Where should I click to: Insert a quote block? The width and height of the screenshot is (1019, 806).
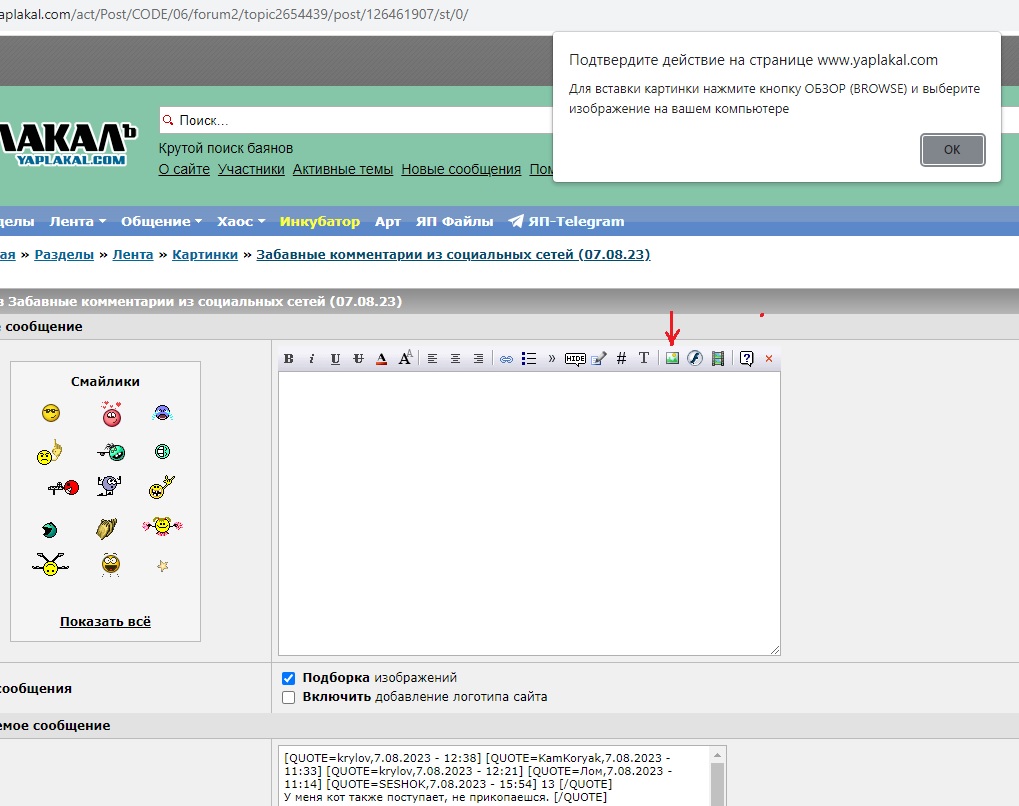click(552, 359)
